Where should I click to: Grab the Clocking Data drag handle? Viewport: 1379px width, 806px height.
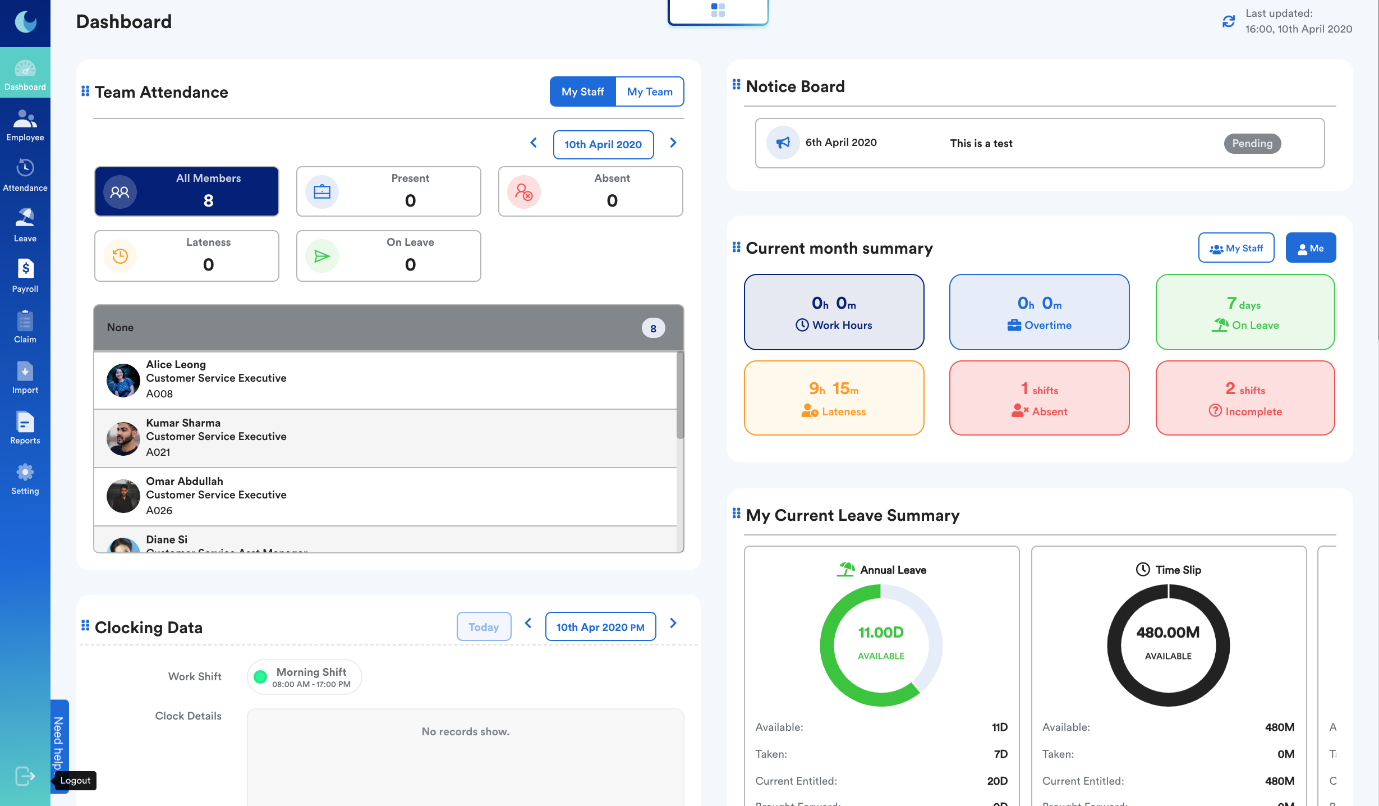pyautogui.click(x=85, y=627)
